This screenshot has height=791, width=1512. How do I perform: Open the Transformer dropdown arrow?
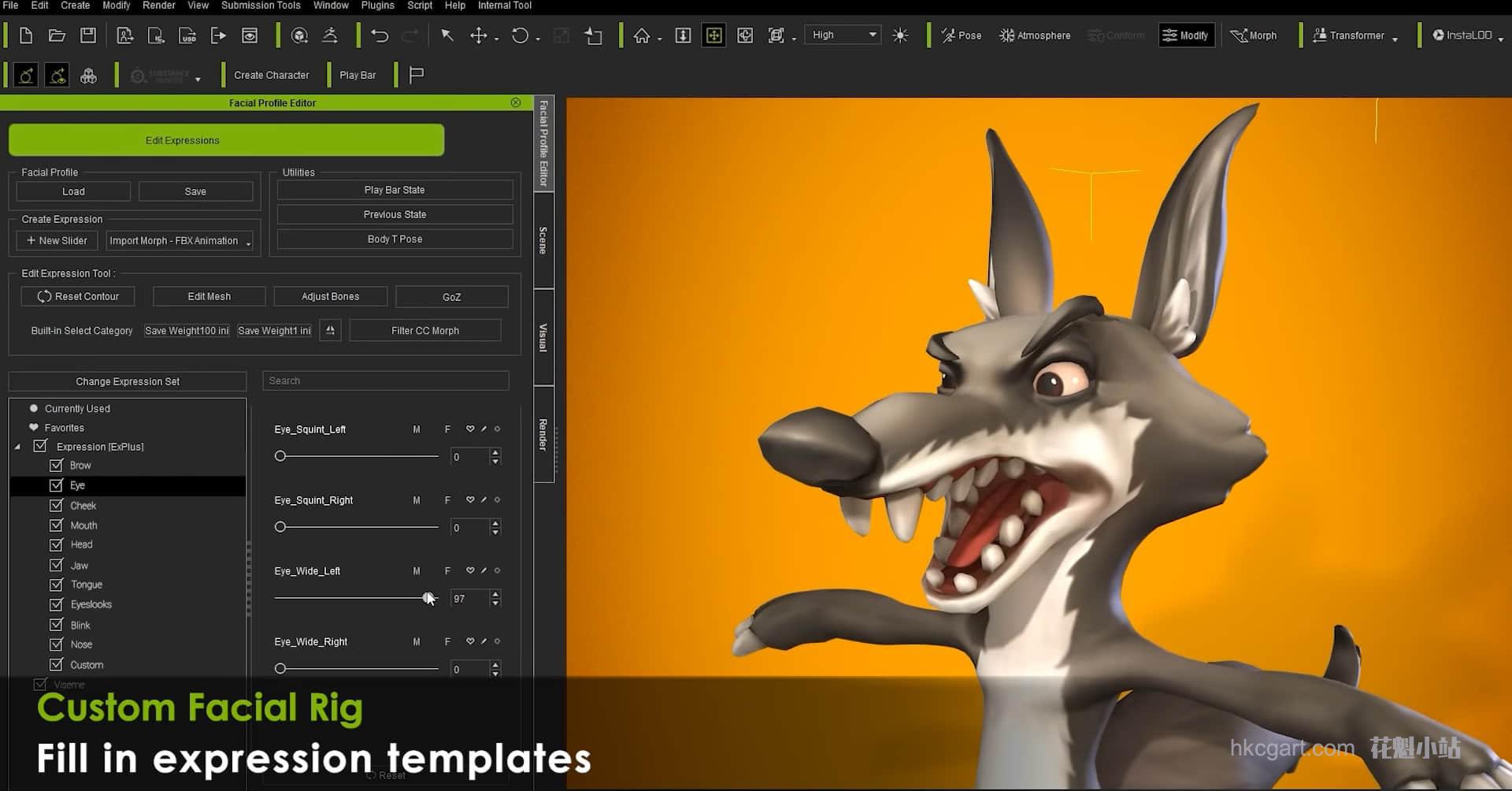coord(1395,39)
